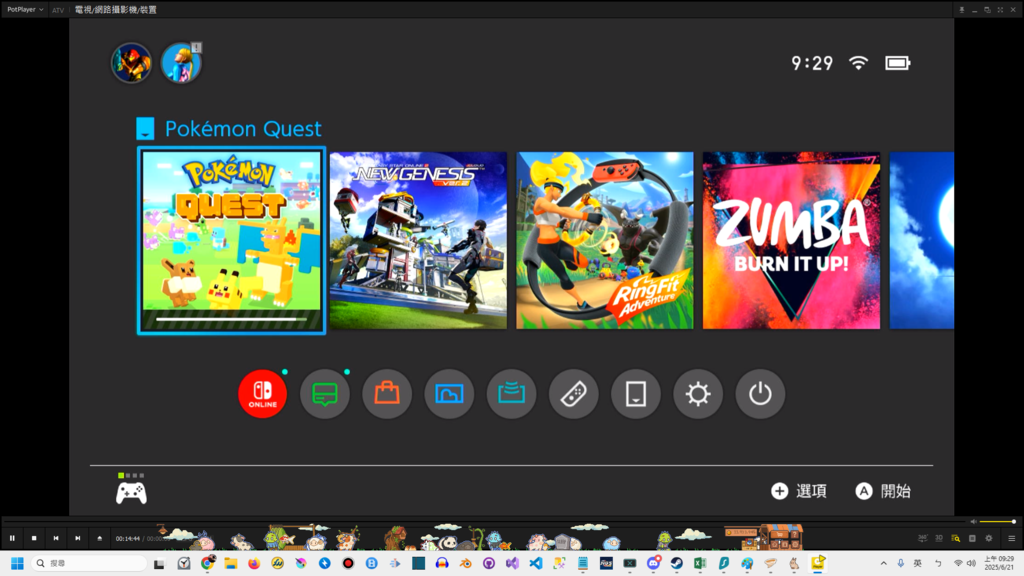
Task: Open Steam from the taskbar
Action: pyautogui.click(x=677, y=563)
